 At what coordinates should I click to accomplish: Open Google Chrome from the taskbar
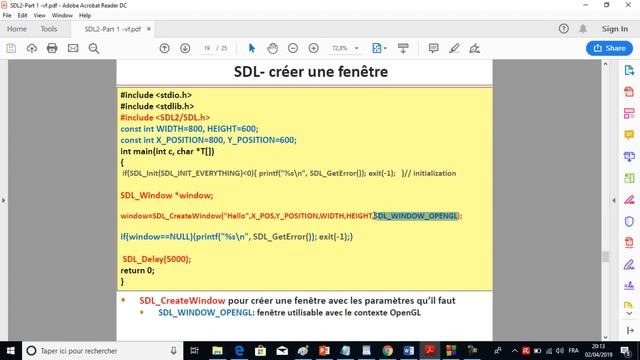387,351
